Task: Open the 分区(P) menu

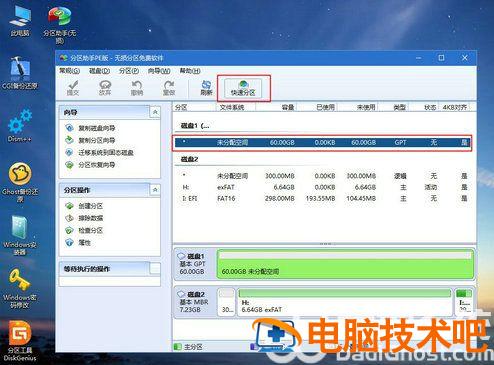Action: coord(129,71)
